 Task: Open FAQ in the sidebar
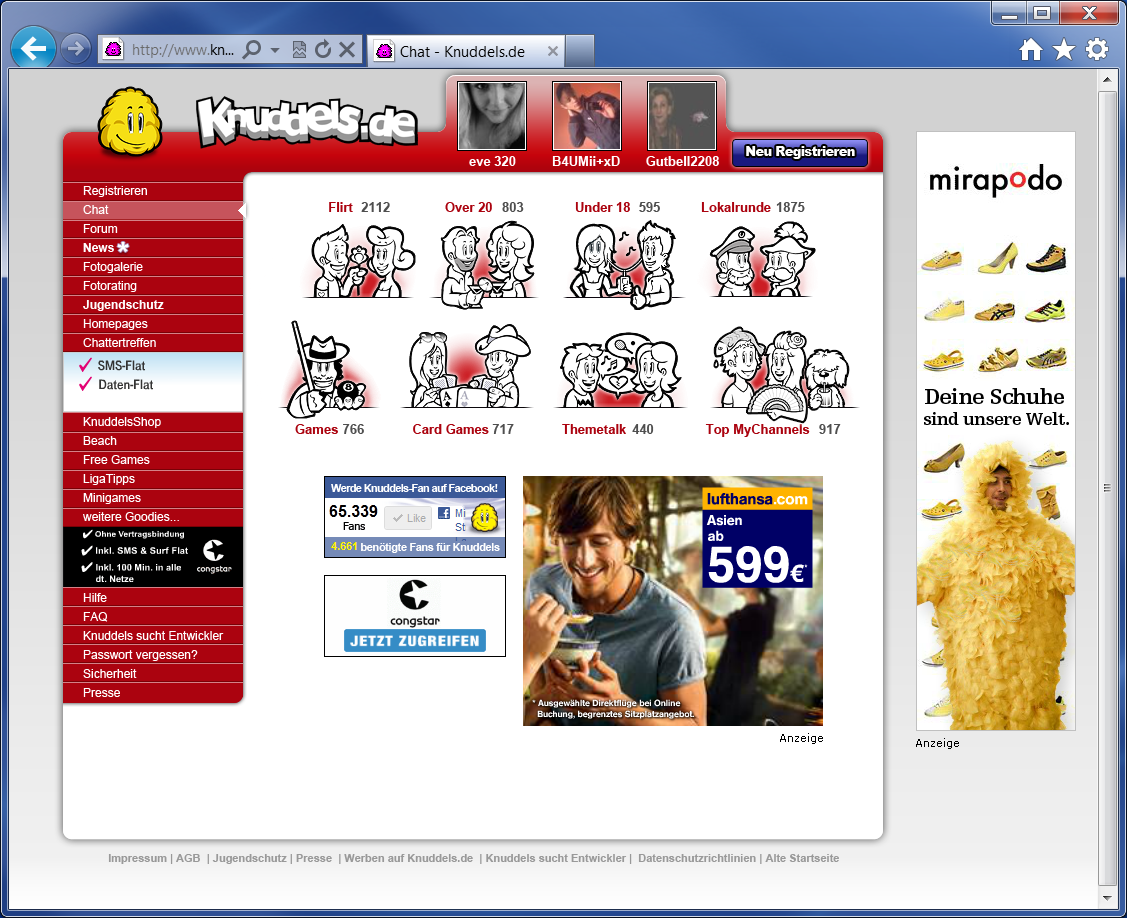153,617
